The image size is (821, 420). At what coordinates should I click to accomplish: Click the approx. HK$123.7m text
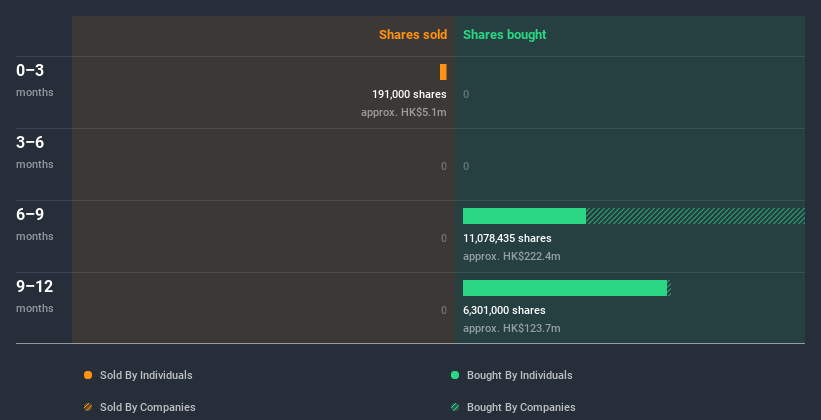click(512, 328)
